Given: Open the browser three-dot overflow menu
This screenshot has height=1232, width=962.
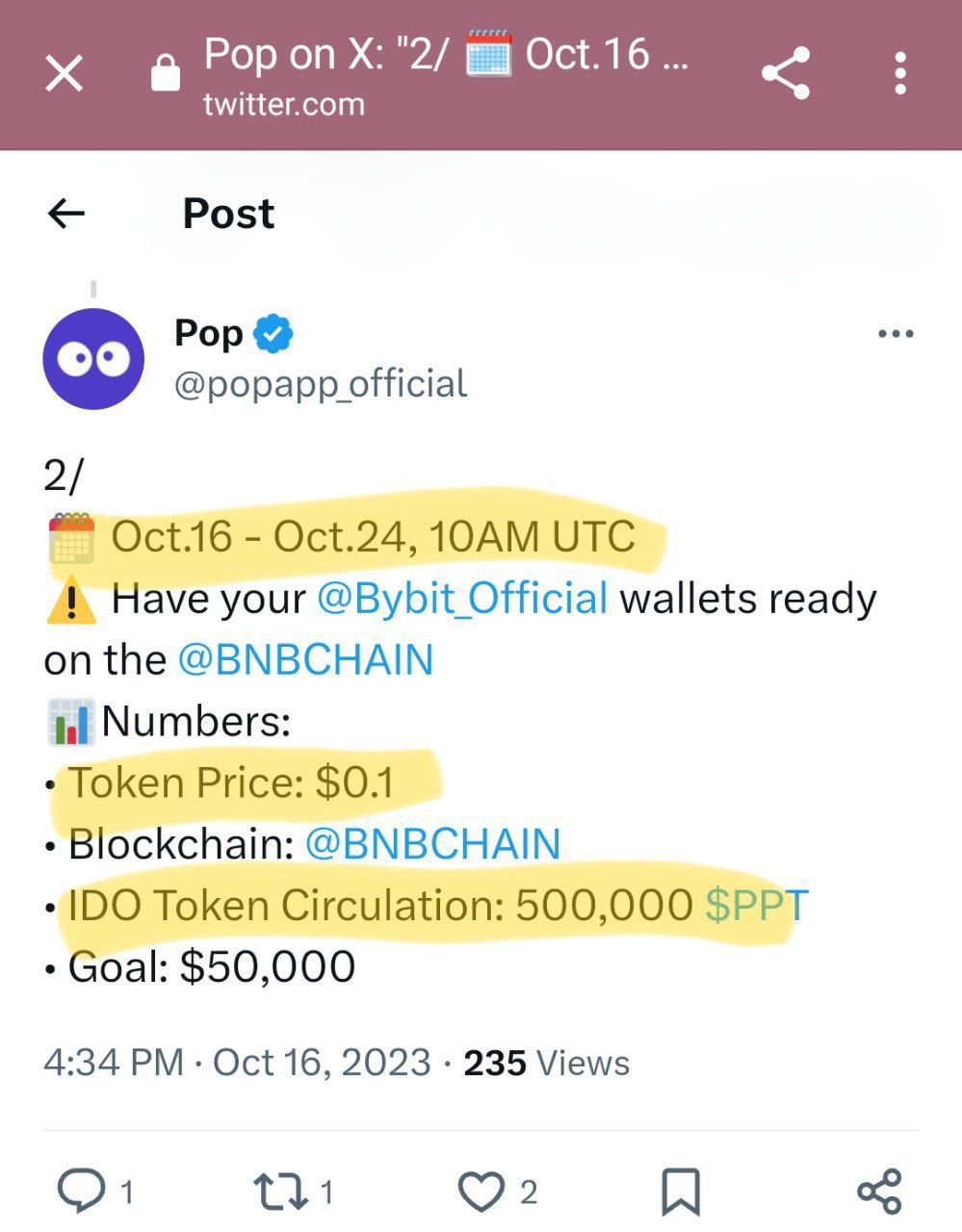Looking at the screenshot, I should click(899, 74).
